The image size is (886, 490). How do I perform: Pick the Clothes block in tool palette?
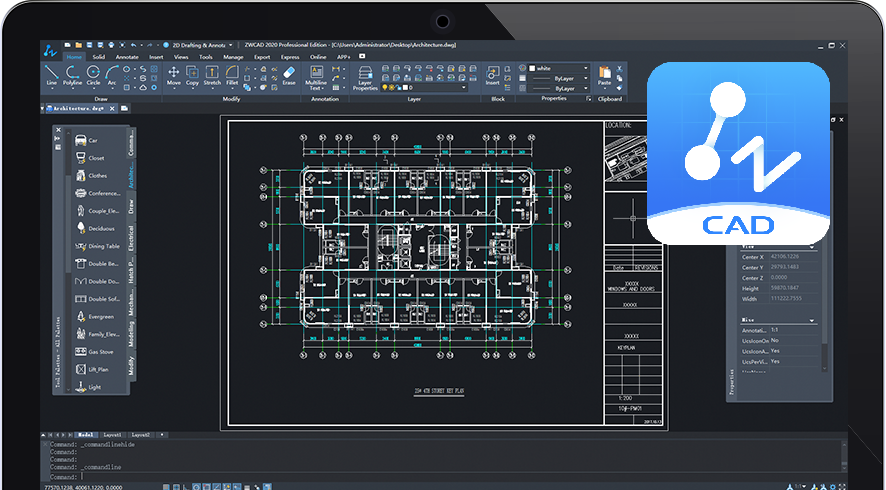tap(91, 176)
